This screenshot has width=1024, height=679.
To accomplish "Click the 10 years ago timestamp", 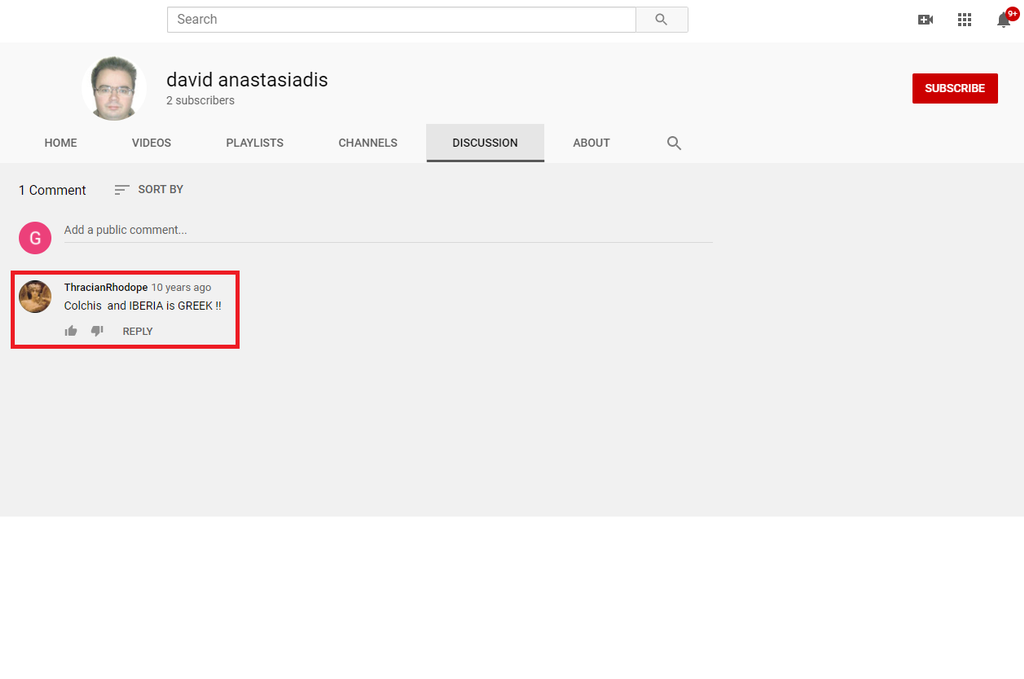I will (182, 287).
